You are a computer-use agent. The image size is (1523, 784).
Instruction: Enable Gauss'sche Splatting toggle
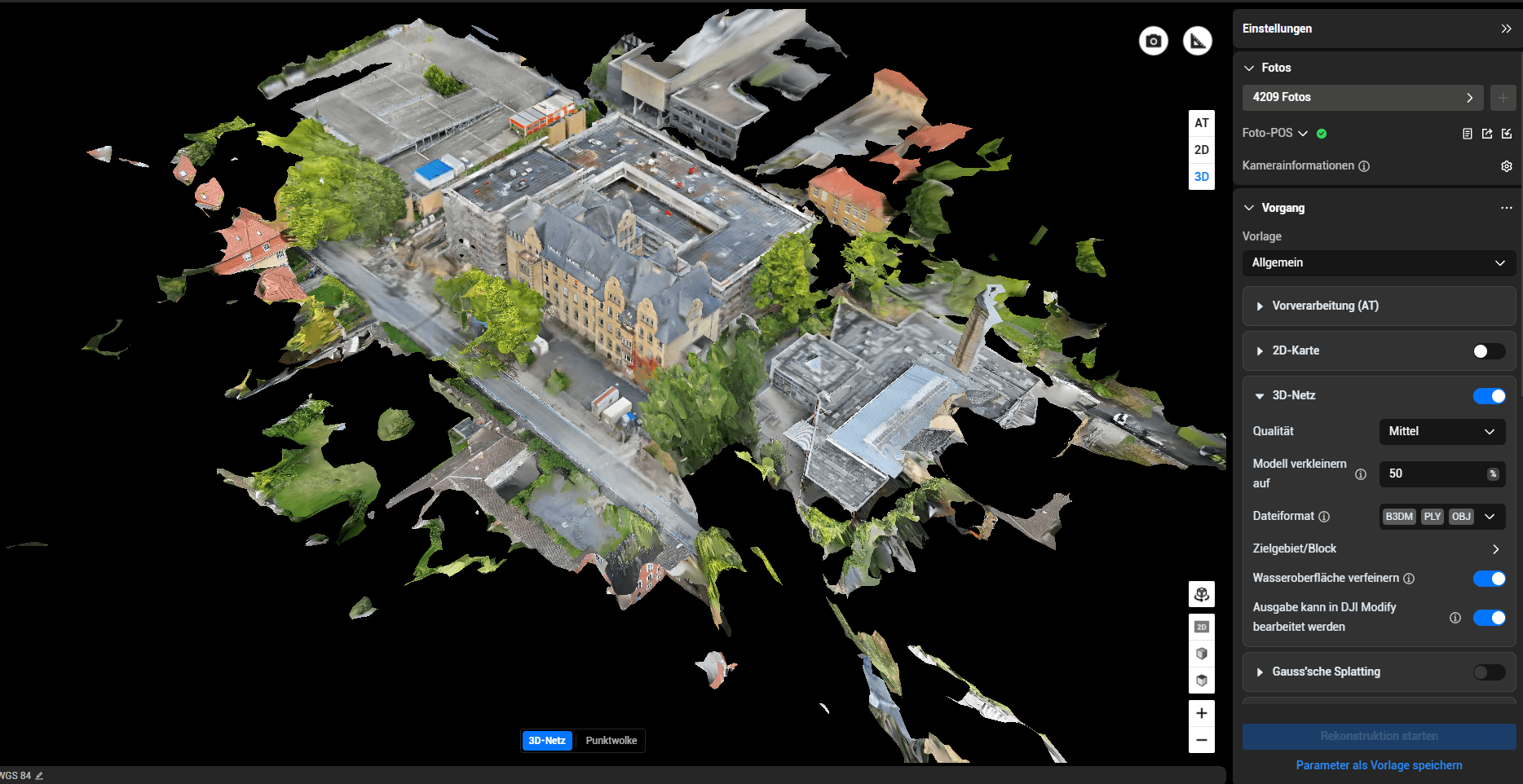click(x=1489, y=672)
